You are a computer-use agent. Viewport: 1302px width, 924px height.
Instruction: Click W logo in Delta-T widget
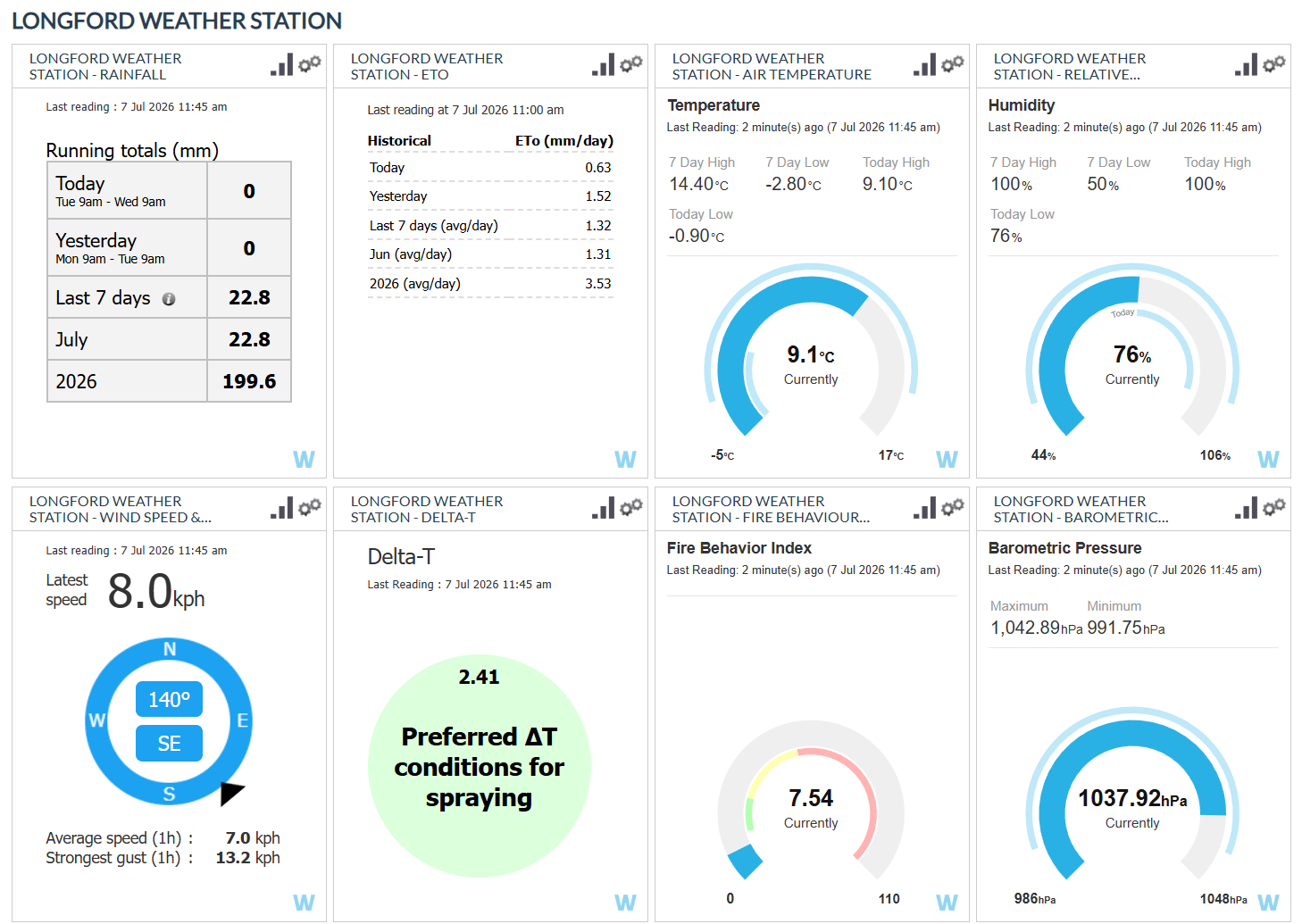tap(625, 903)
